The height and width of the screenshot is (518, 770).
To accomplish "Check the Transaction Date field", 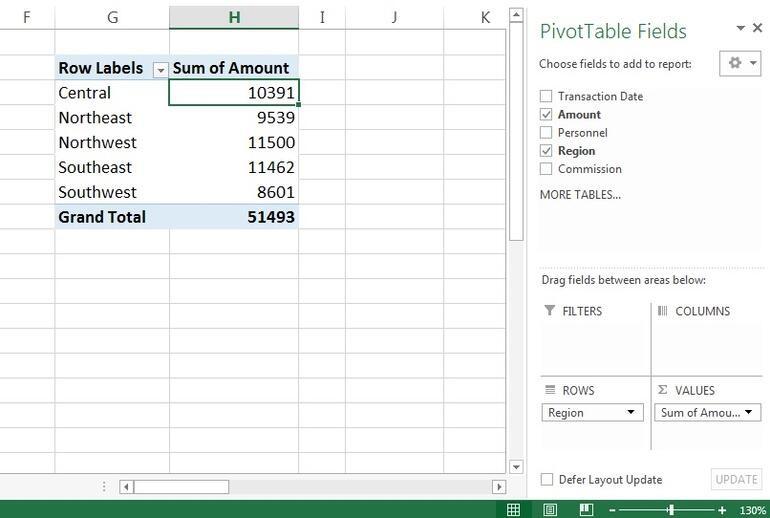I will [546, 96].
